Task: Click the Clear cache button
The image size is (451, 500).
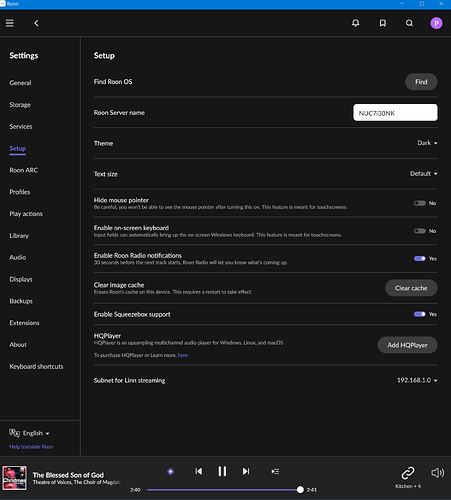Action: (411, 288)
